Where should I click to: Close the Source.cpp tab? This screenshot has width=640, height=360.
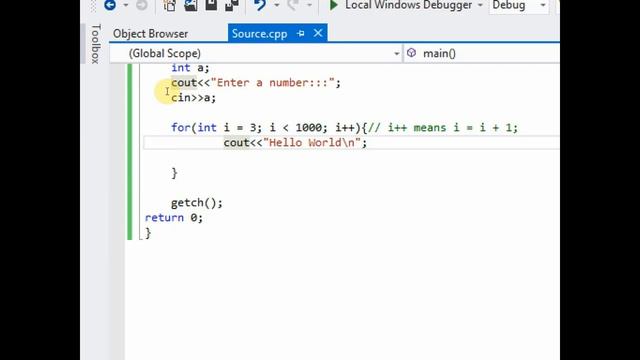(x=318, y=33)
